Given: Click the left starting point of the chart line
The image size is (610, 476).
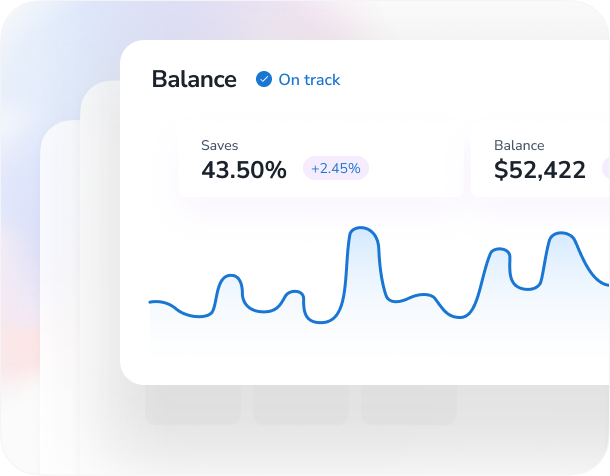Looking at the screenshot, I should pyautogui.click(x=151, y=301).
